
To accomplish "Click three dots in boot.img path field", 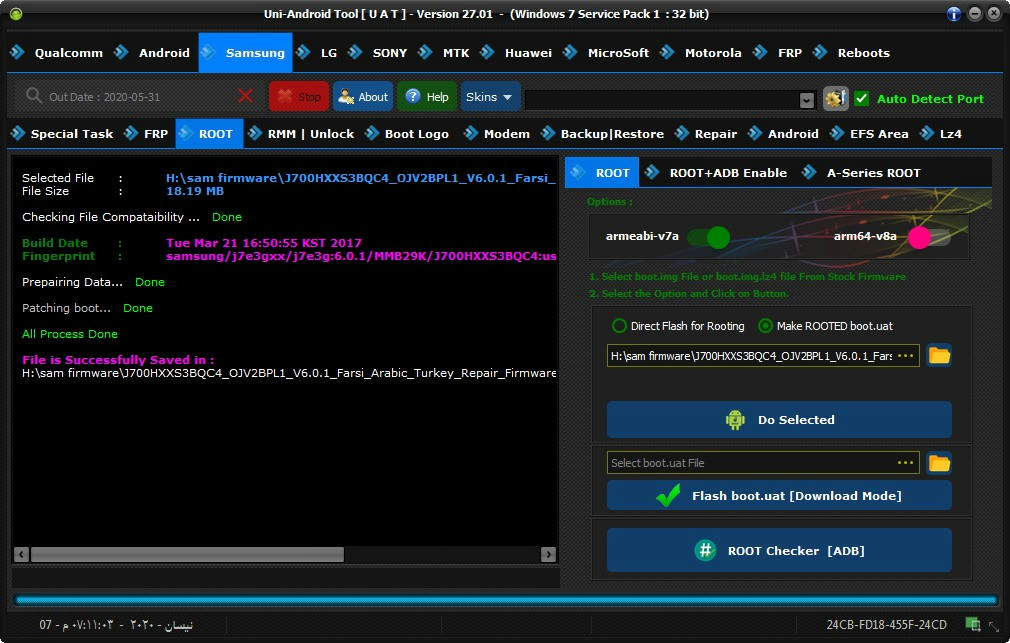I will click(x=906, y=356).
